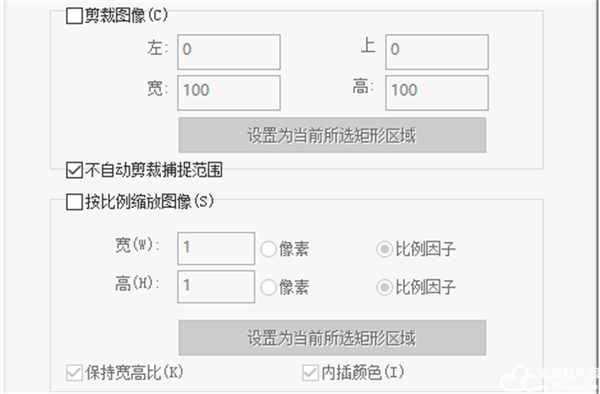Click the 高(H) scale input field
600x394 pixels.
pyautogui.click(x=216, y=287)
